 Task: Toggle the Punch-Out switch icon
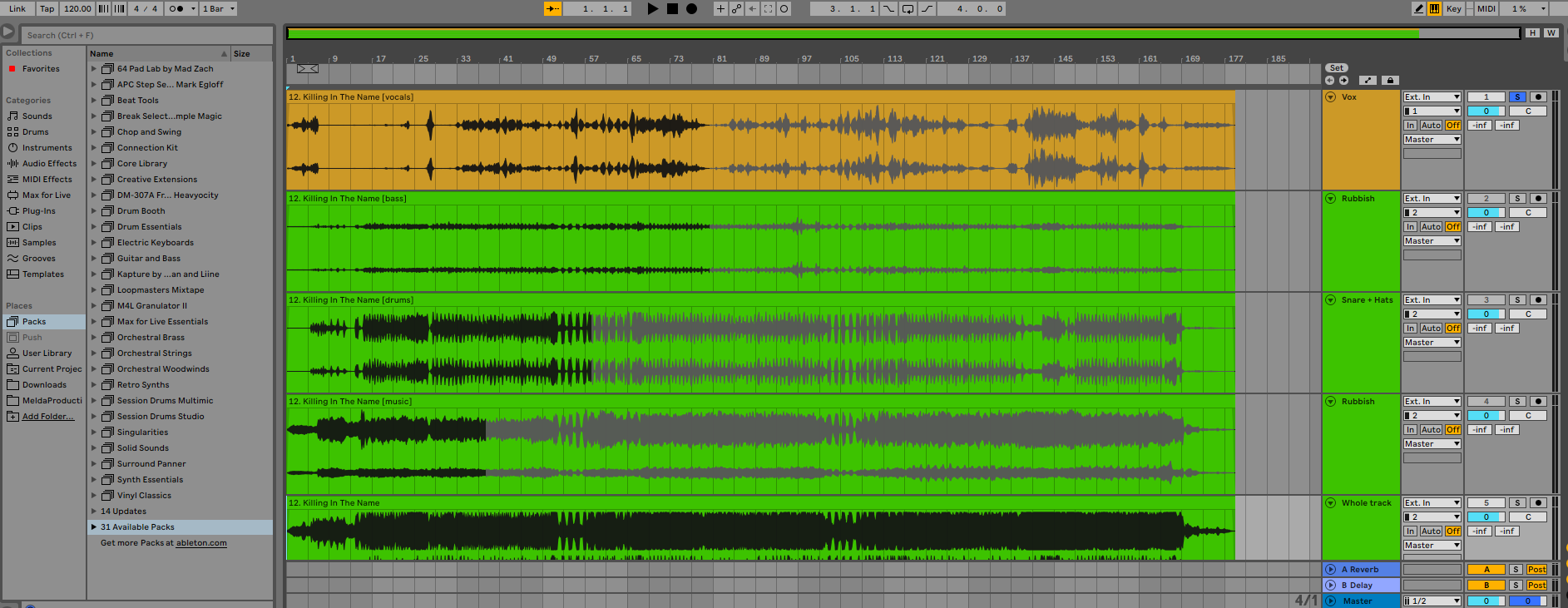pyautogui.click(x=927, y=8)
